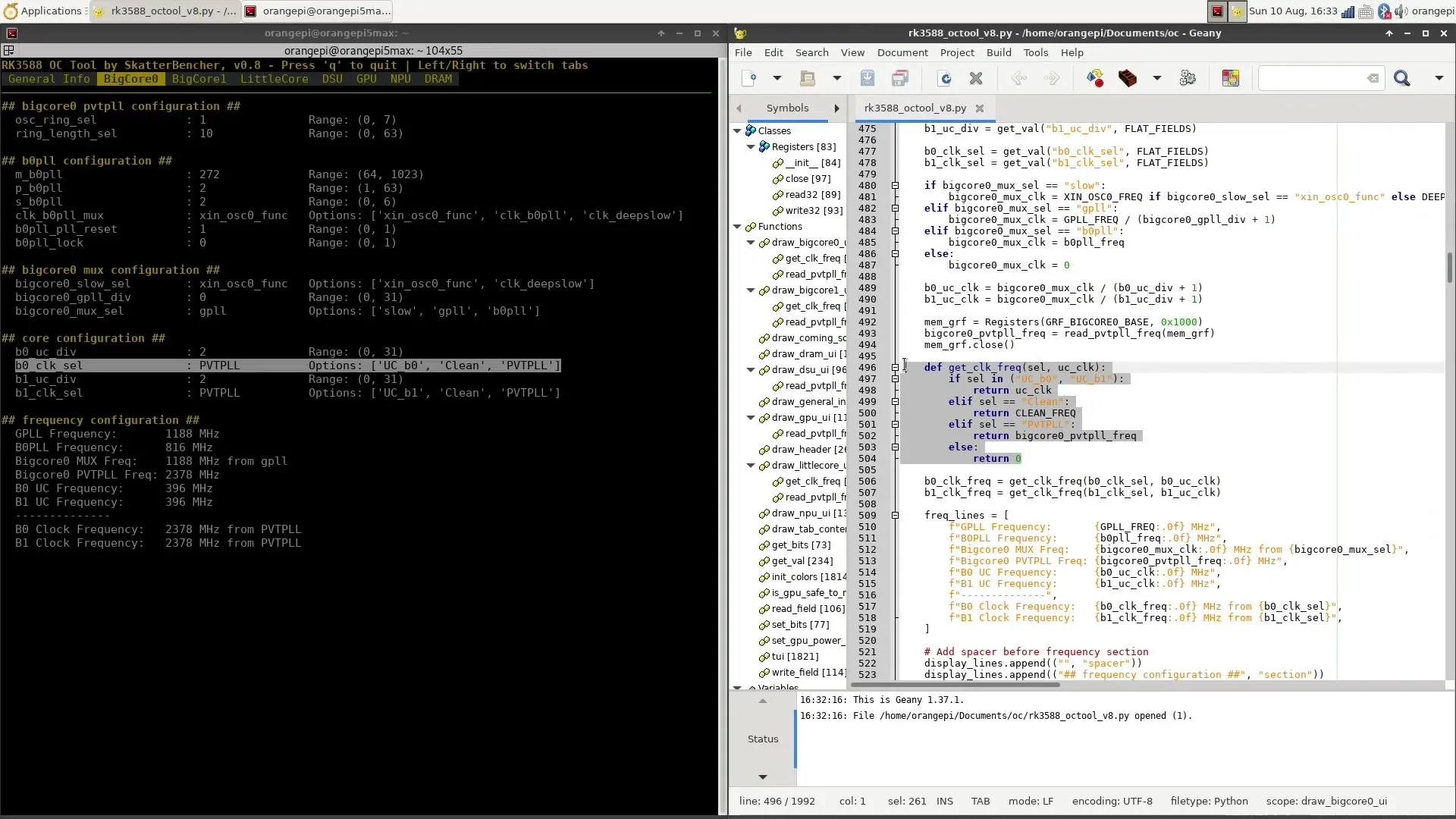Click the brick build icon
The height and width of the screenshot is (819, 1456).
(1128, 78)
